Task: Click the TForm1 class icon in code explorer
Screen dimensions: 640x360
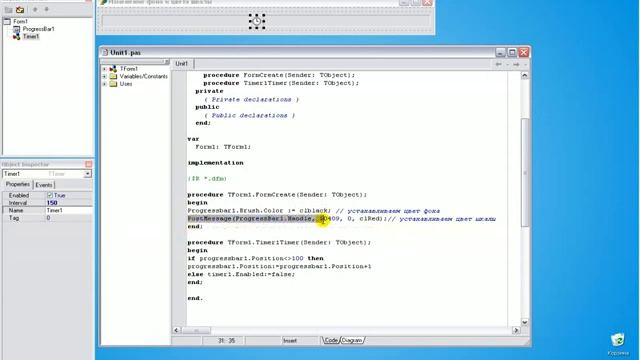Action: (x=113, y=69)
